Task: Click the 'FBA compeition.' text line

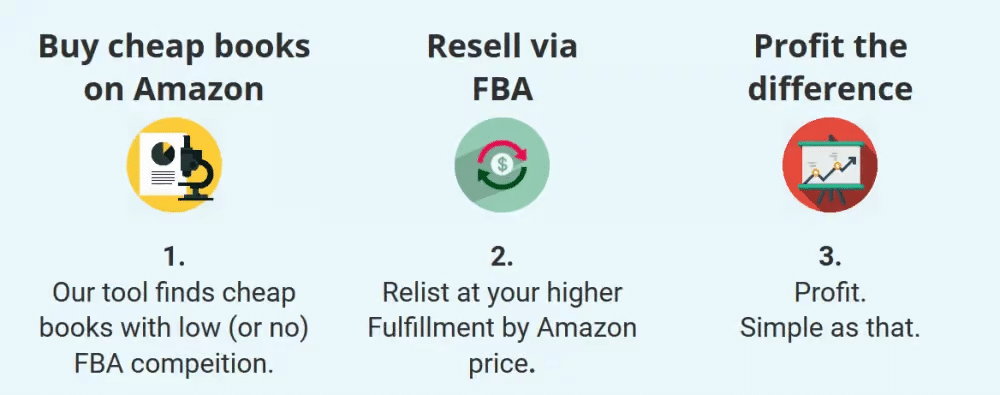Action: tap(174, 364)
